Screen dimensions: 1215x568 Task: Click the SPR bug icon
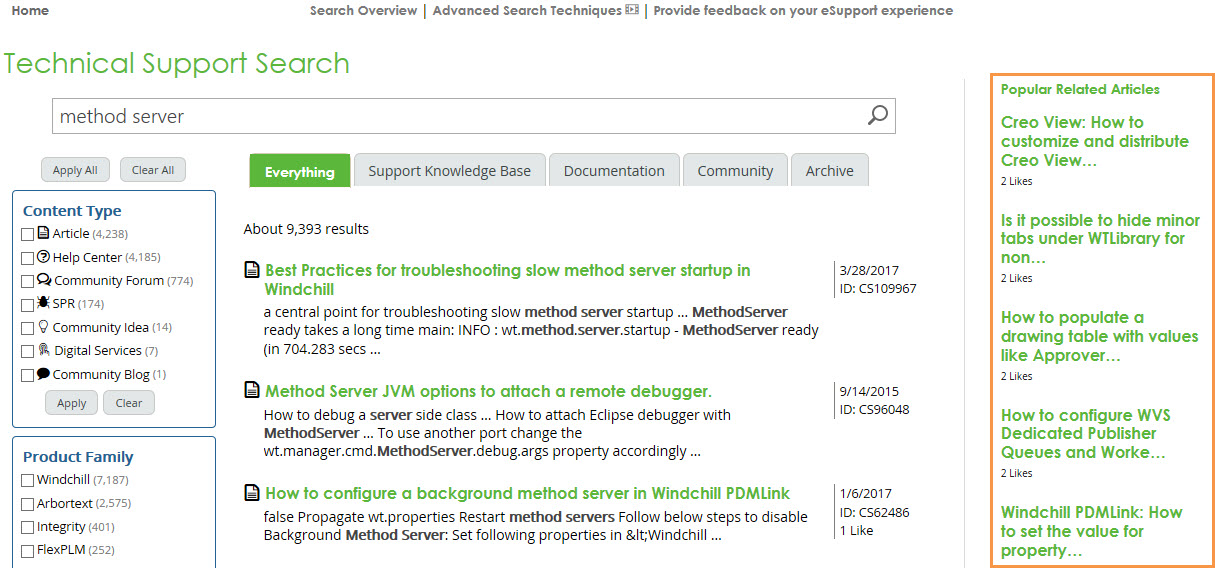pos(44,303)
